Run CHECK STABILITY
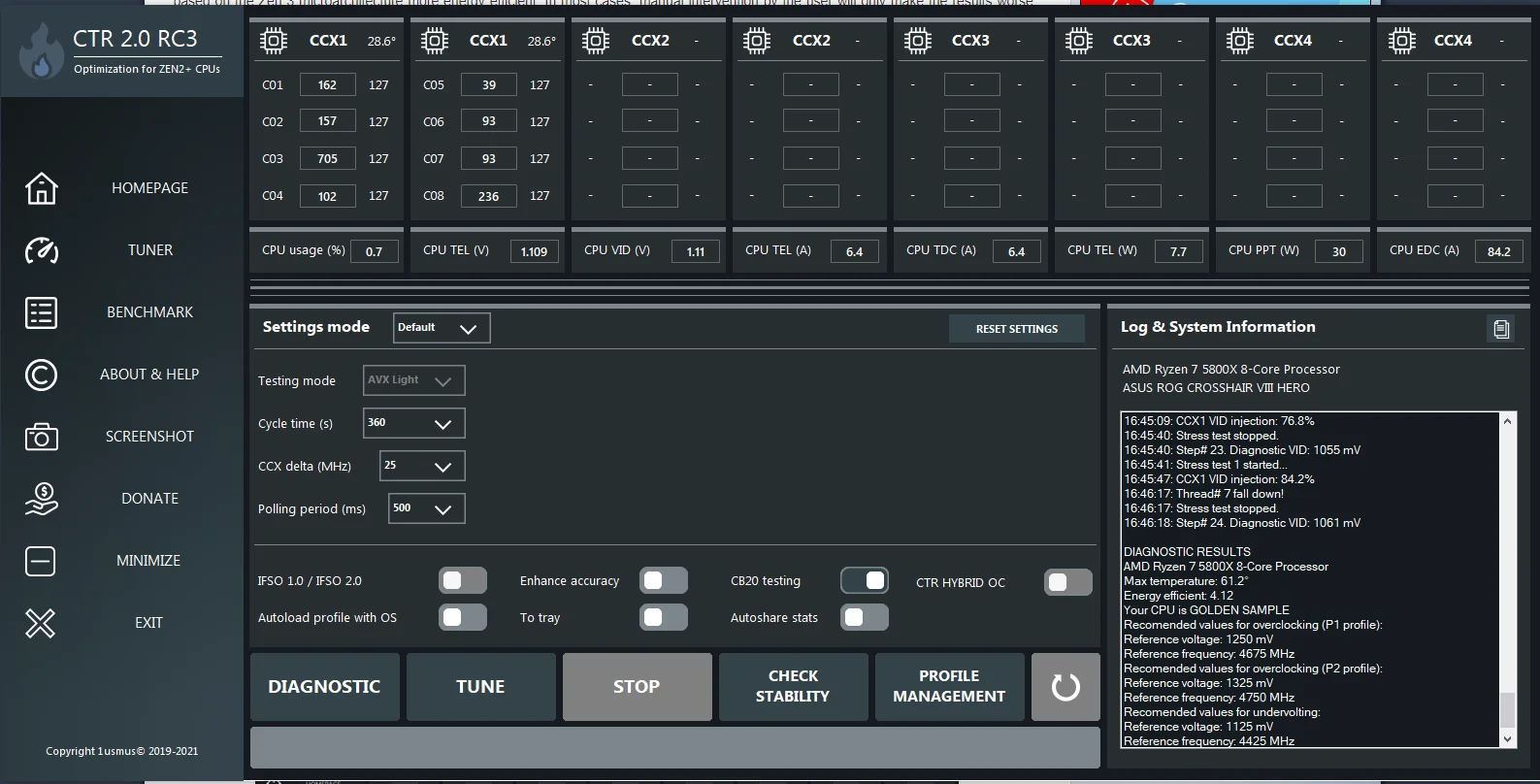 pyautogui.click(x=793, y=687)
